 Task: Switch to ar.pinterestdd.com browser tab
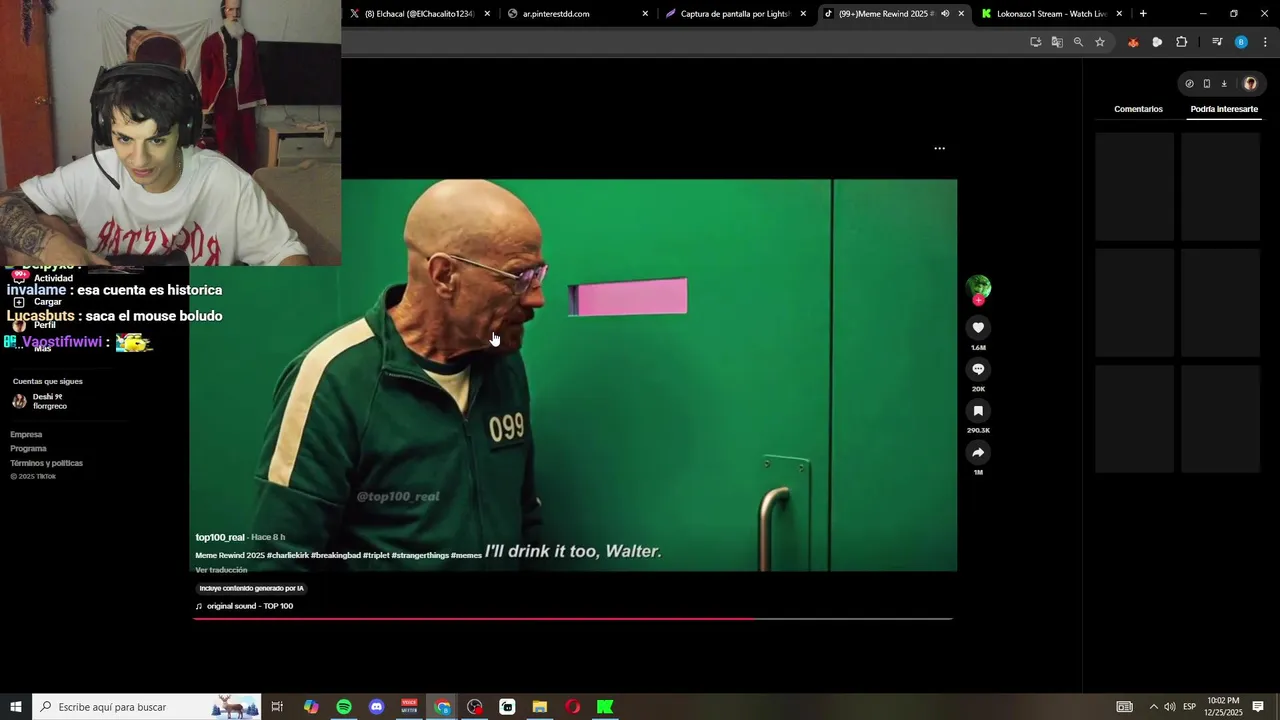click(577, 14)
